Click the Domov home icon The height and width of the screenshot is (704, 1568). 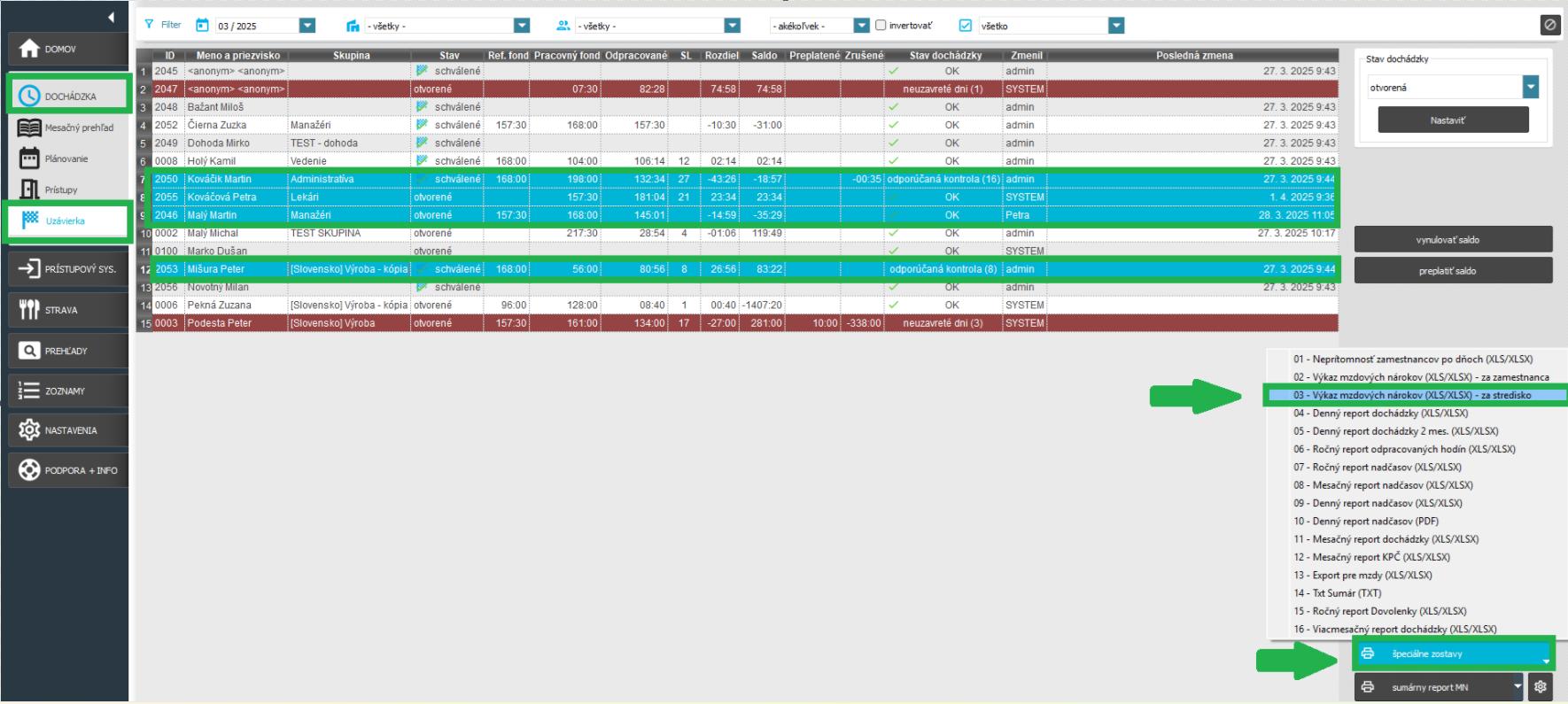coord(30,49)
